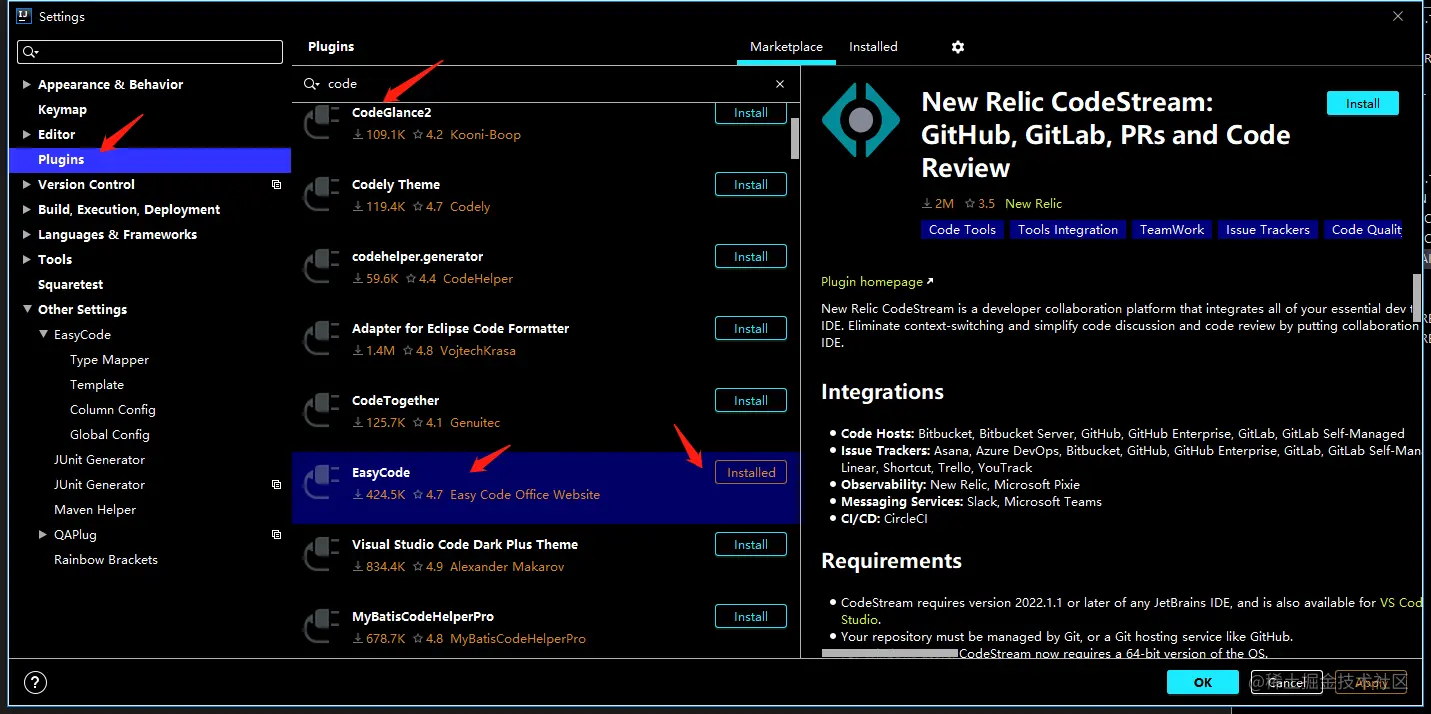Click the Installed button for EasyCode
This screenshot has height=714, width=1431.
coord(751,473)
